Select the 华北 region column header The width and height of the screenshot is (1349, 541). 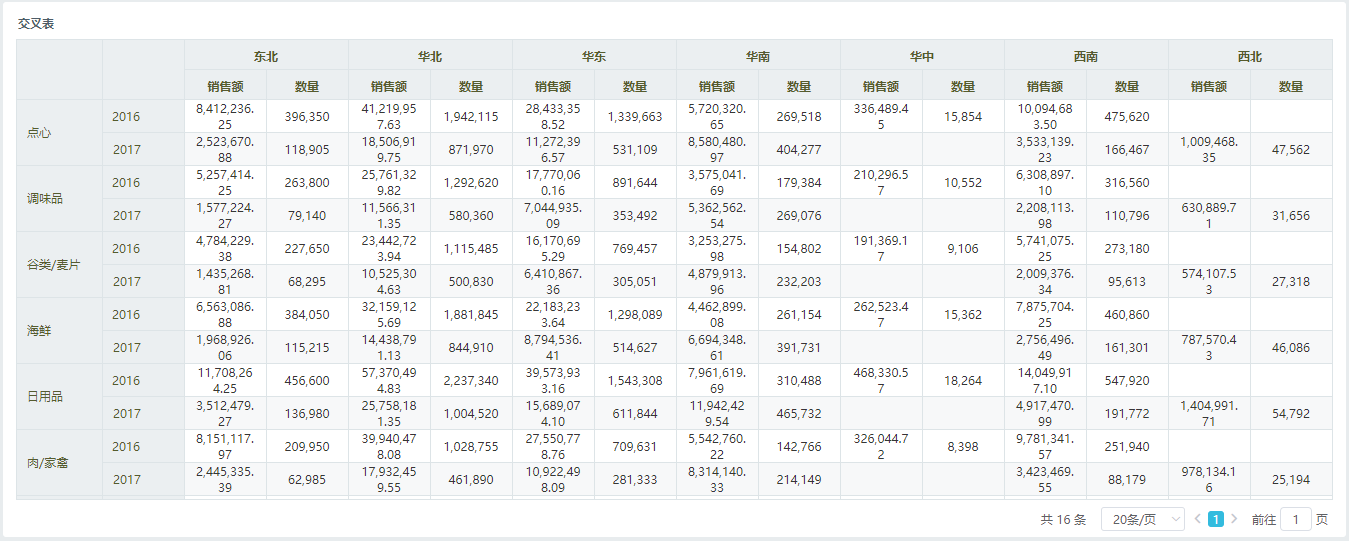point(430,56)
